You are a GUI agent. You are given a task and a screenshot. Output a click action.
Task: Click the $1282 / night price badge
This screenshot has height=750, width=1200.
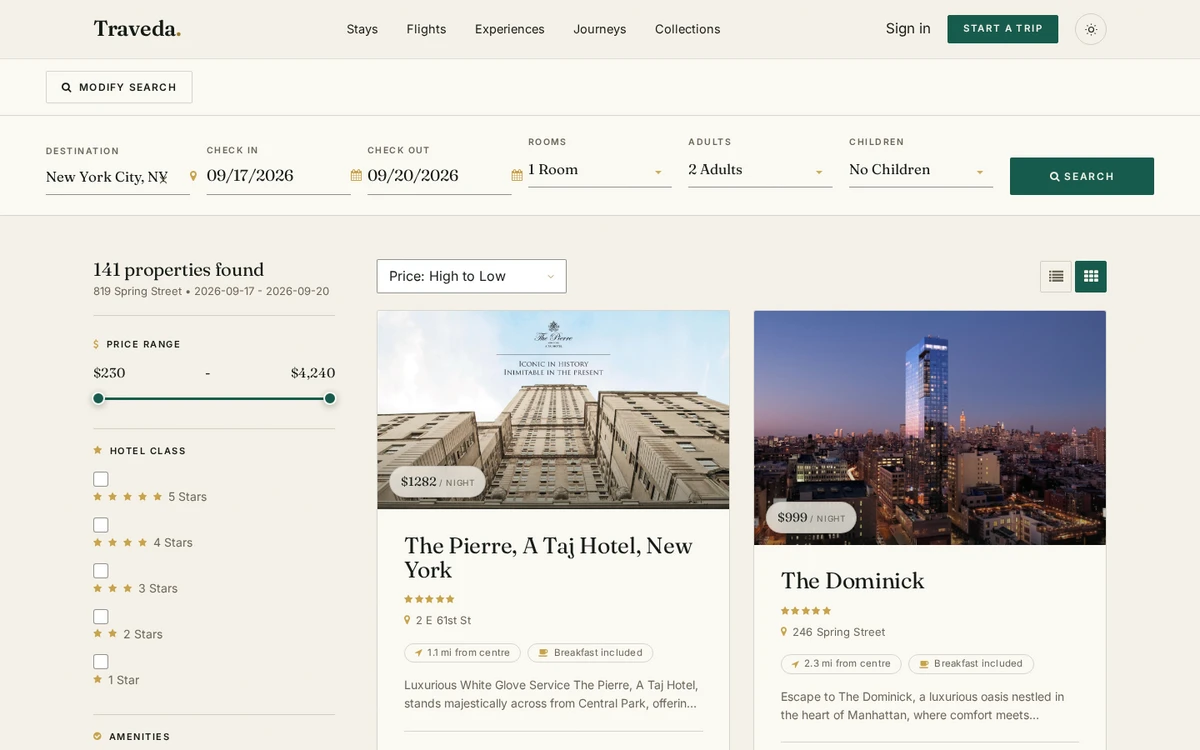pyautogui.click(x=437, y=482)
